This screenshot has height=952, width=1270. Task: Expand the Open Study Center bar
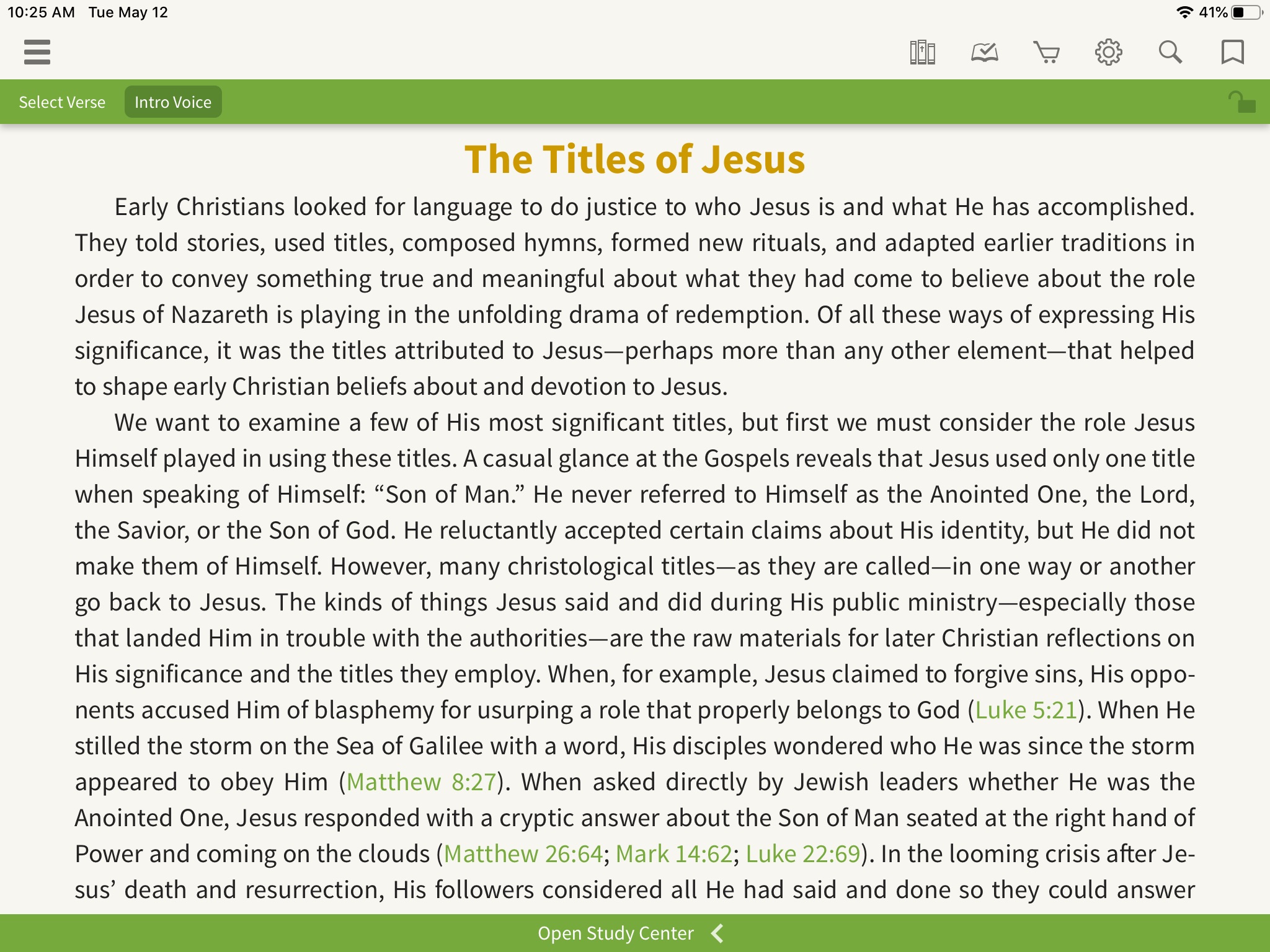point(635,933)
